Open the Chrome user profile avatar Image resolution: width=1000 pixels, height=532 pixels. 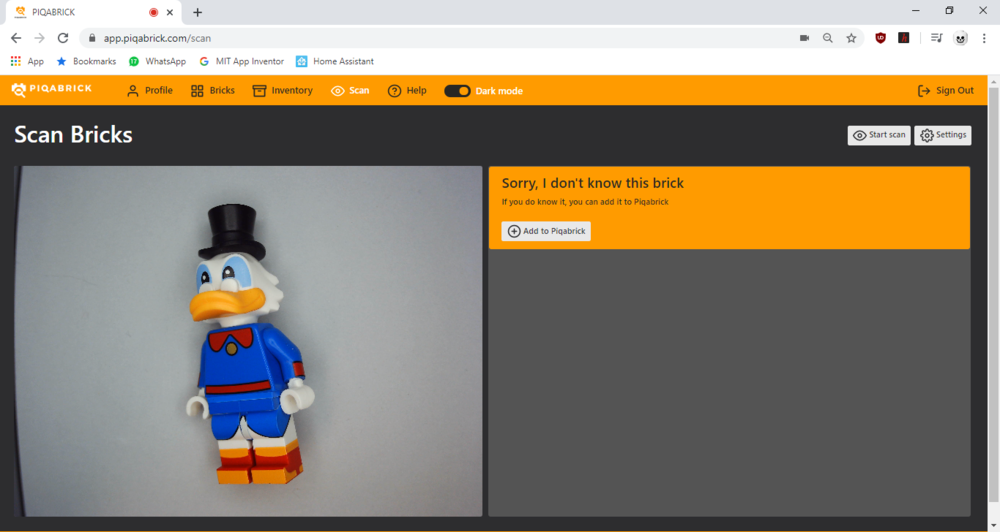click(960, 38)
